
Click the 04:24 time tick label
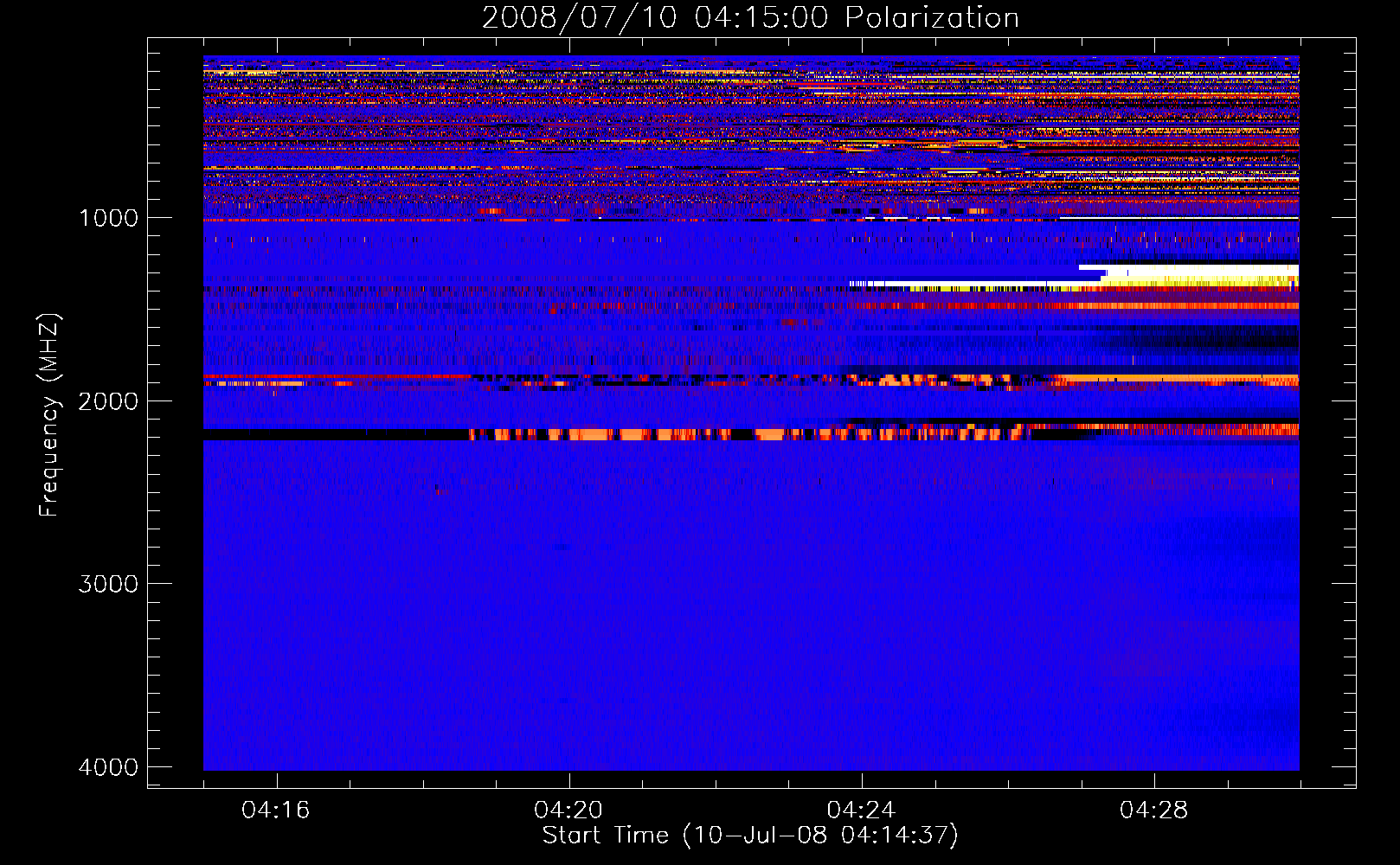[861, 811]
